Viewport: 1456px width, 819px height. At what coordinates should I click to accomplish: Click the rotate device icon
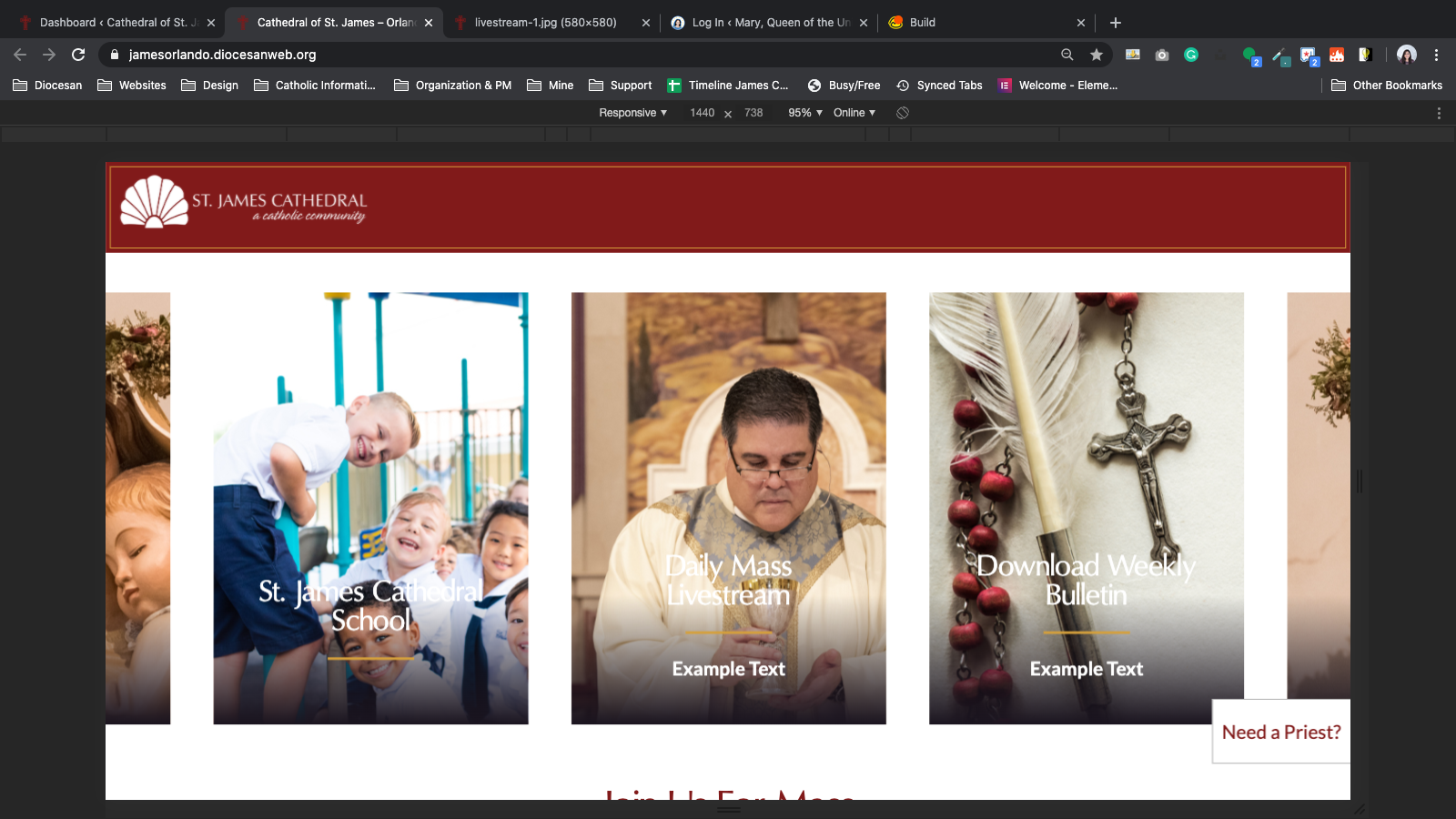click(903, 113)
